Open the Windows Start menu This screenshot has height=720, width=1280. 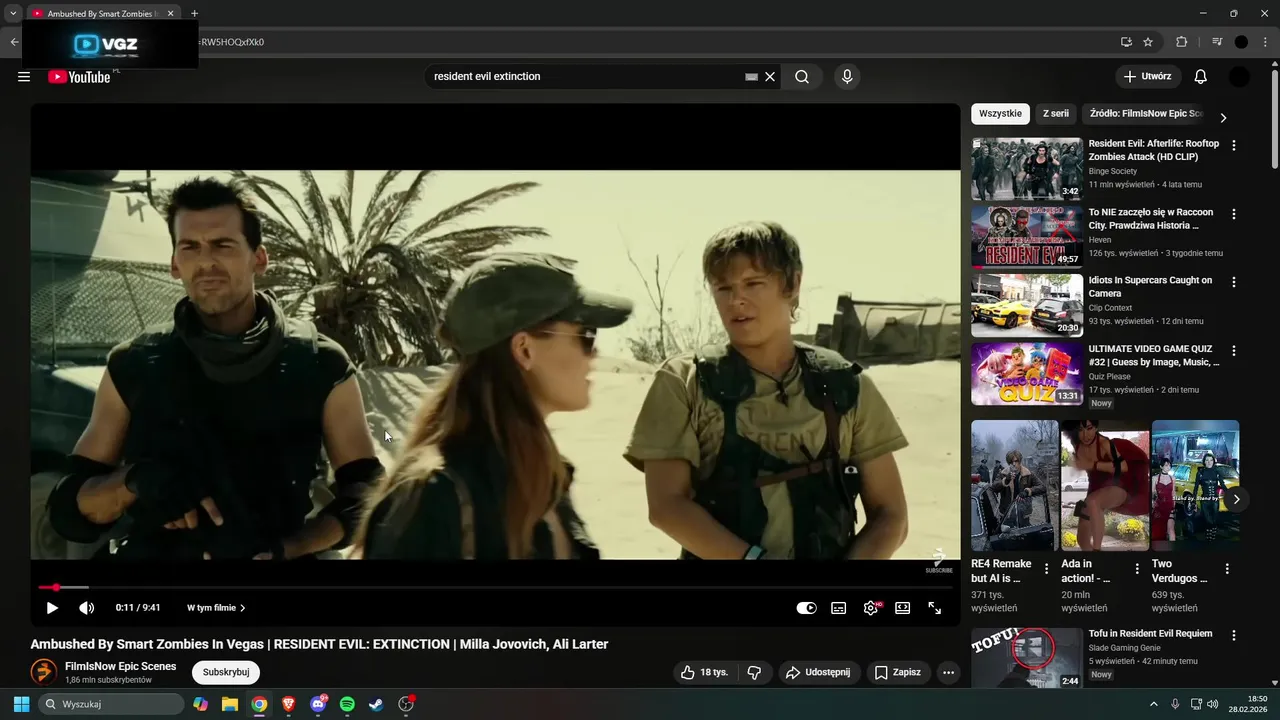tap(21, 704)
